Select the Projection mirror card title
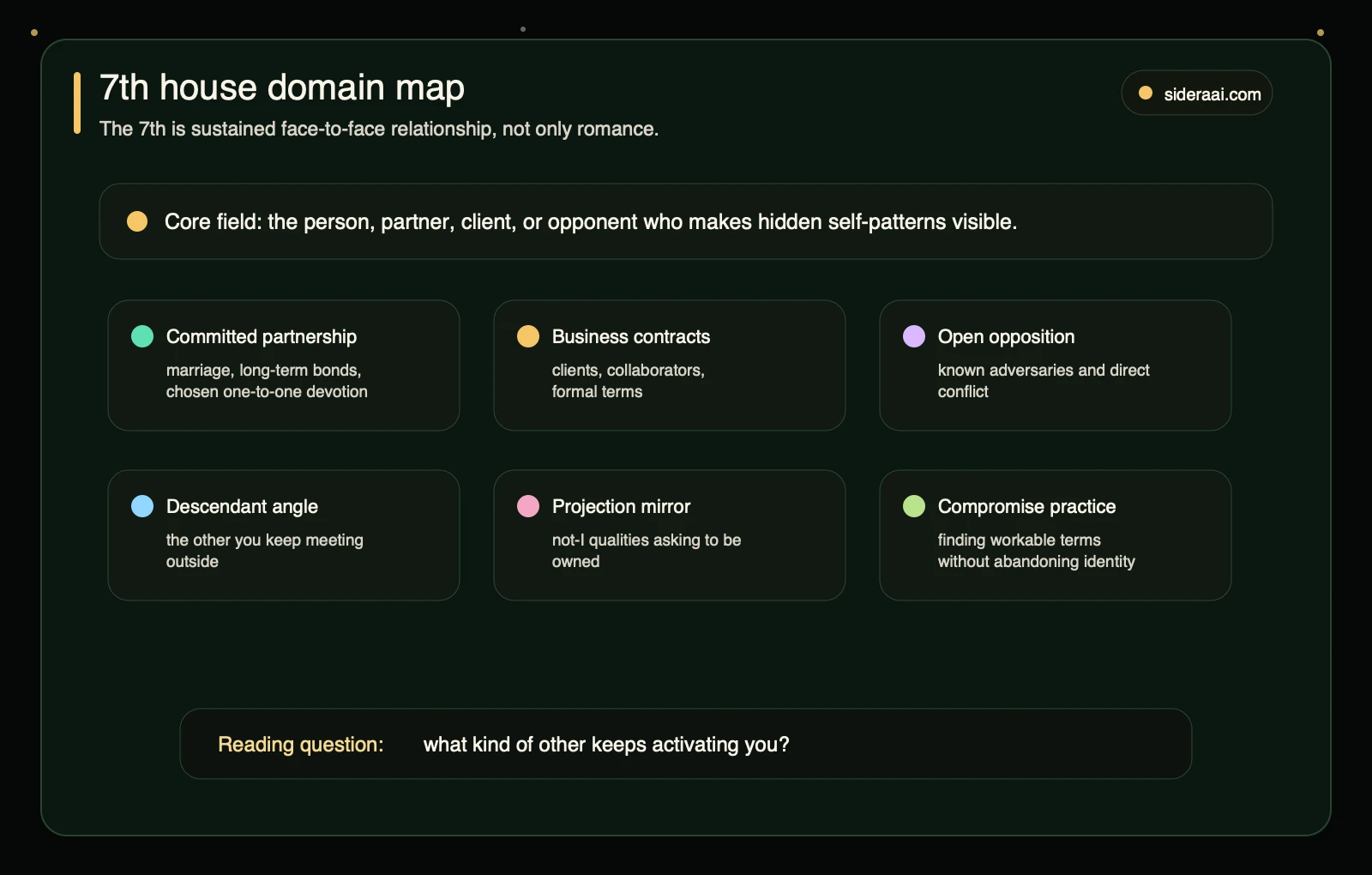Image resolution: width=1372 pixels, height=875 pixels. coord(621,506)
